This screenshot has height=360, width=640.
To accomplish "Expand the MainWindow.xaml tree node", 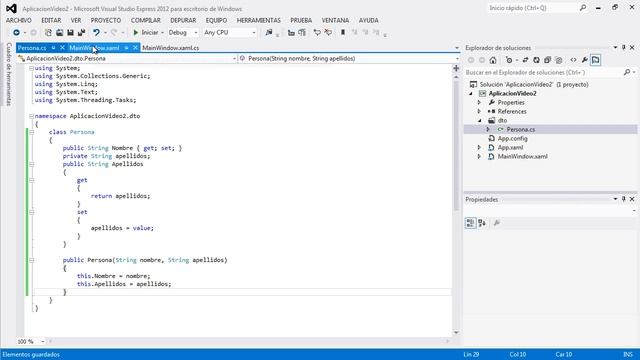I will pyautogui.click(x=479, y=156).
